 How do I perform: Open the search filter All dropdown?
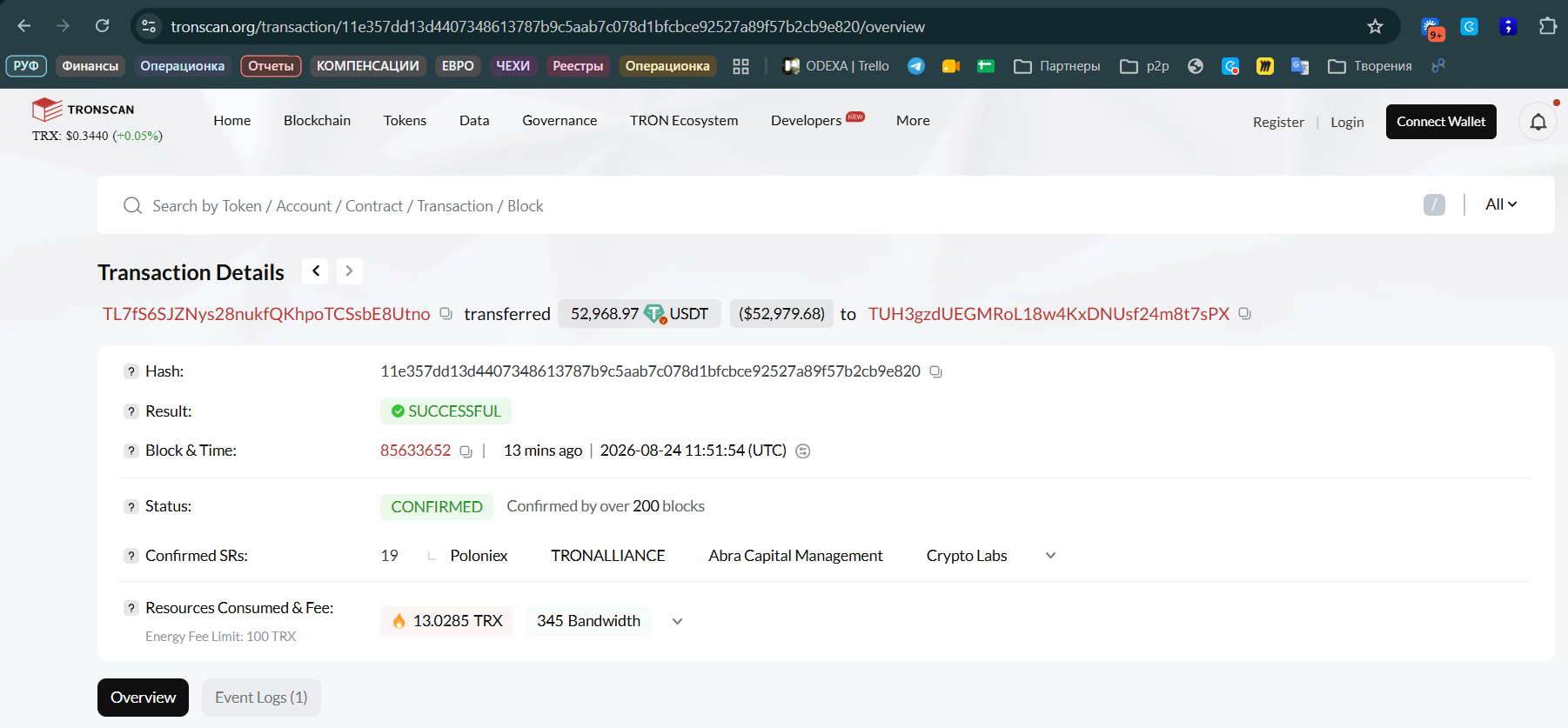(x=1501, y=204)
